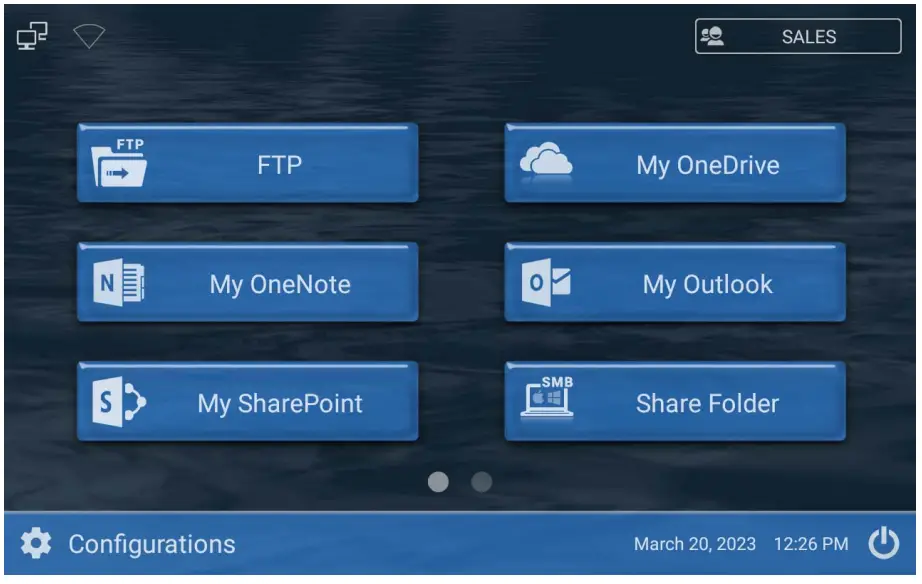Viewport: 922px width, 584px height.
Task: Open the FTP scan destination
Action: pos(248,163)
